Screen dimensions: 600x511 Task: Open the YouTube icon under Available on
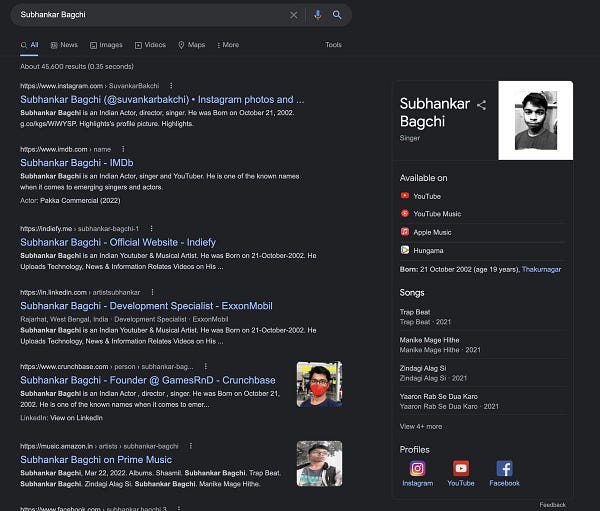point(404,196)
